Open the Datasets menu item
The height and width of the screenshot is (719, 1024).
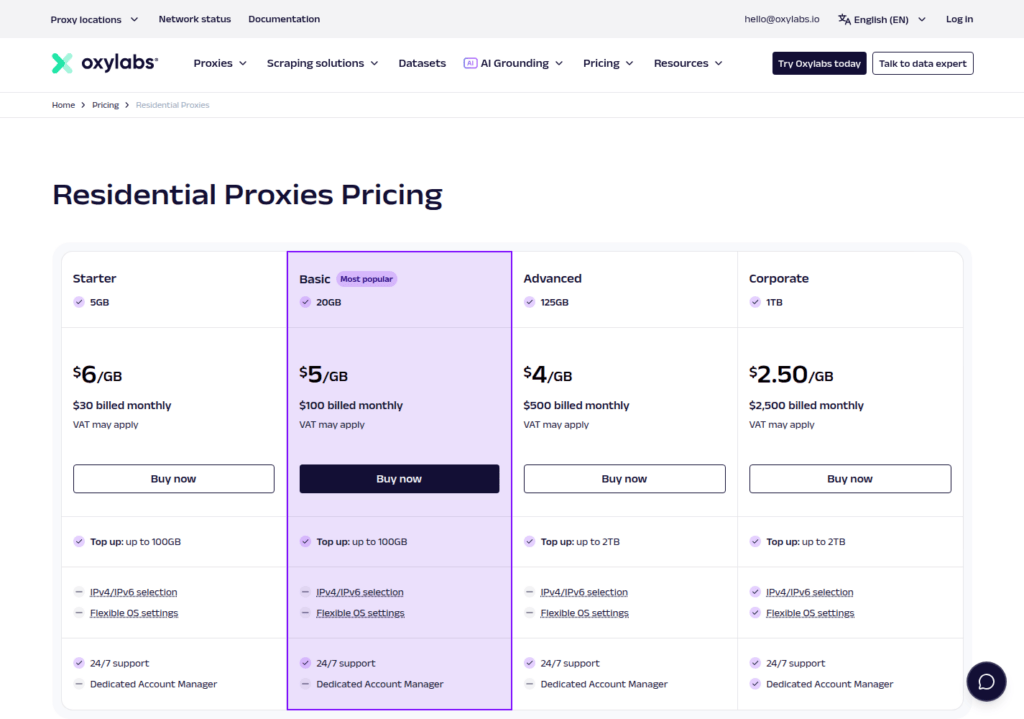(422, 63)
